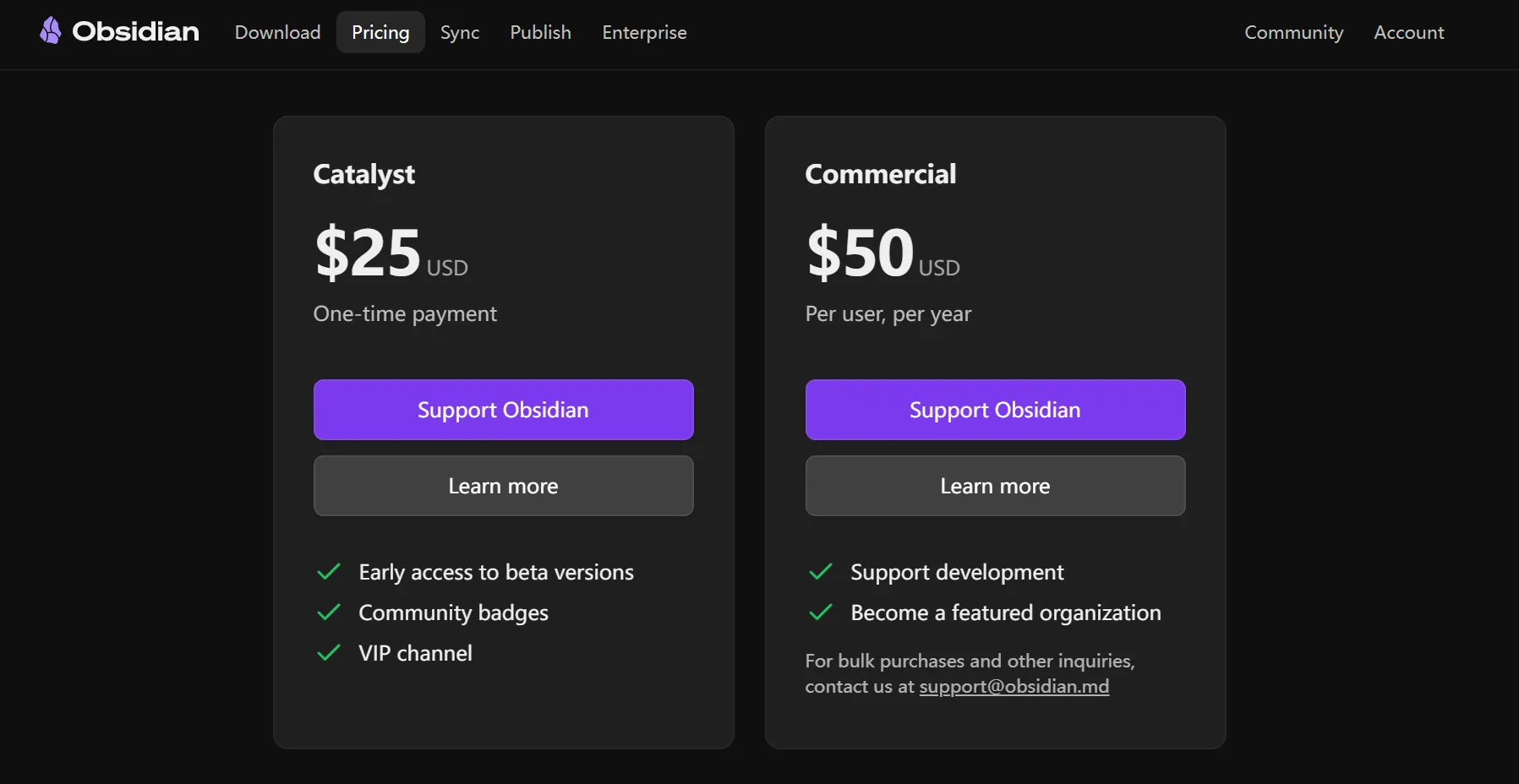Click the Obsidian wordmark in the header
The height and width of the screenshot is (784, 1519).
(135, 32)
